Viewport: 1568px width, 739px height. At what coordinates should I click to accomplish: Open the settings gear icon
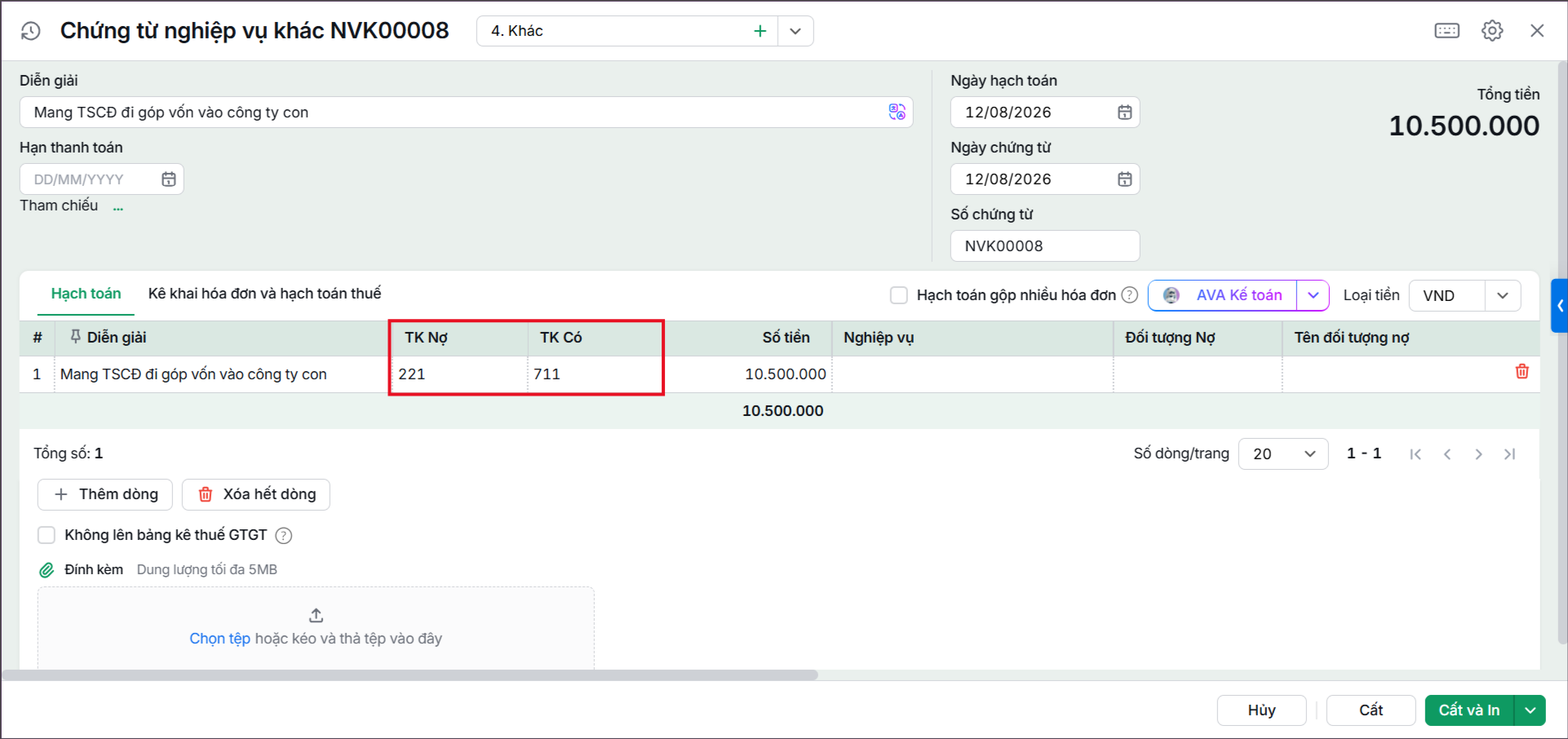click(x=1492, y=31)
